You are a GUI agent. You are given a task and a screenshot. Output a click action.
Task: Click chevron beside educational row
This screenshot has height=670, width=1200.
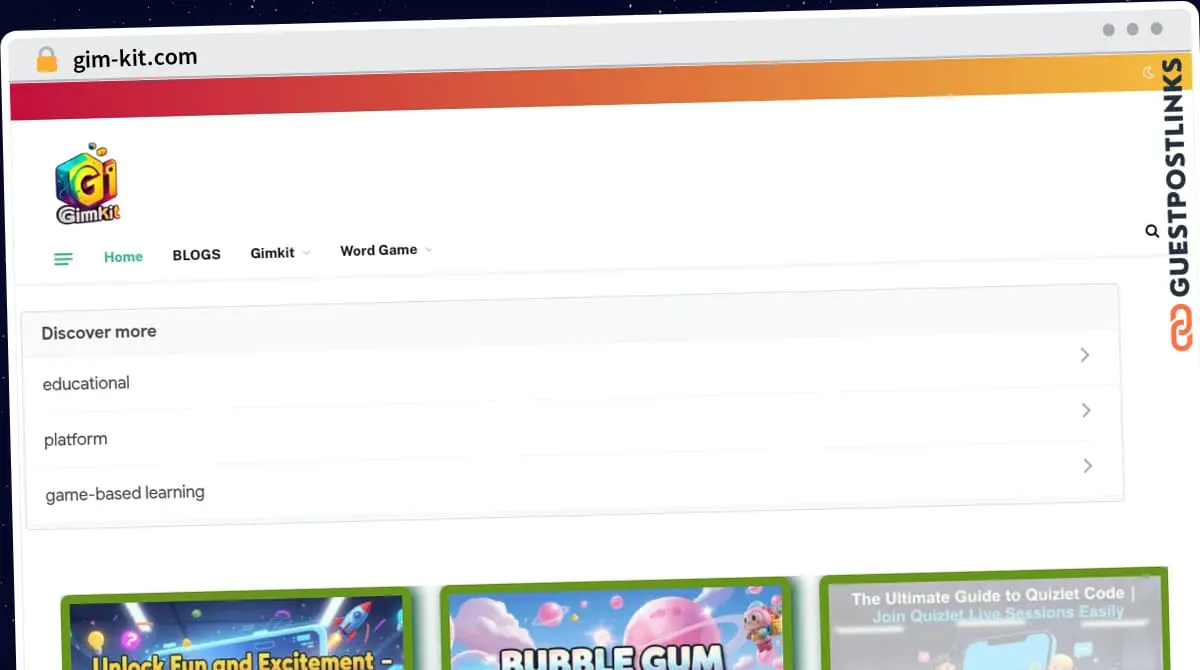click(x=1085, y=355)
